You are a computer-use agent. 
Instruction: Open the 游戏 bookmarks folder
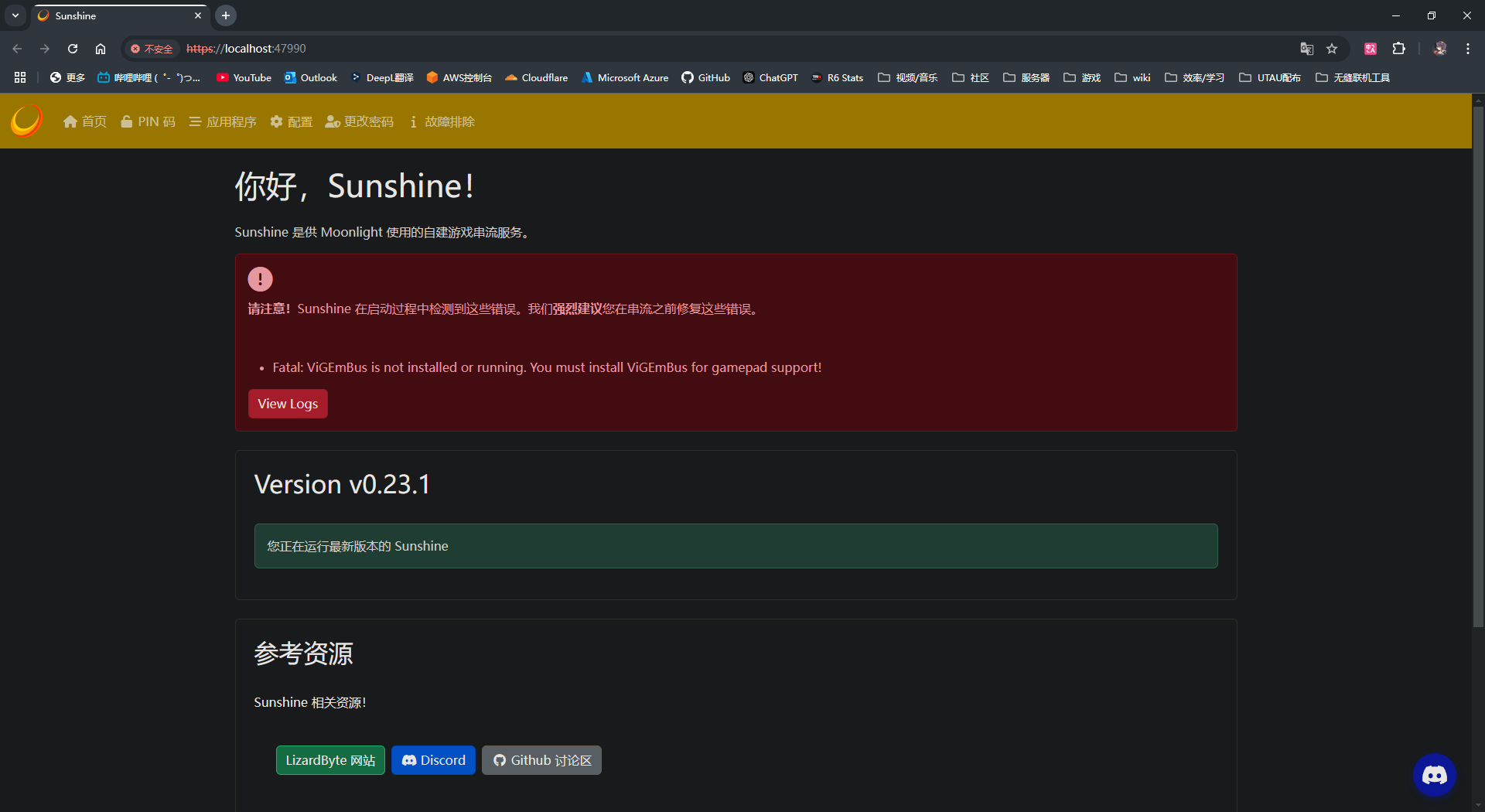tap(1082, 77)
